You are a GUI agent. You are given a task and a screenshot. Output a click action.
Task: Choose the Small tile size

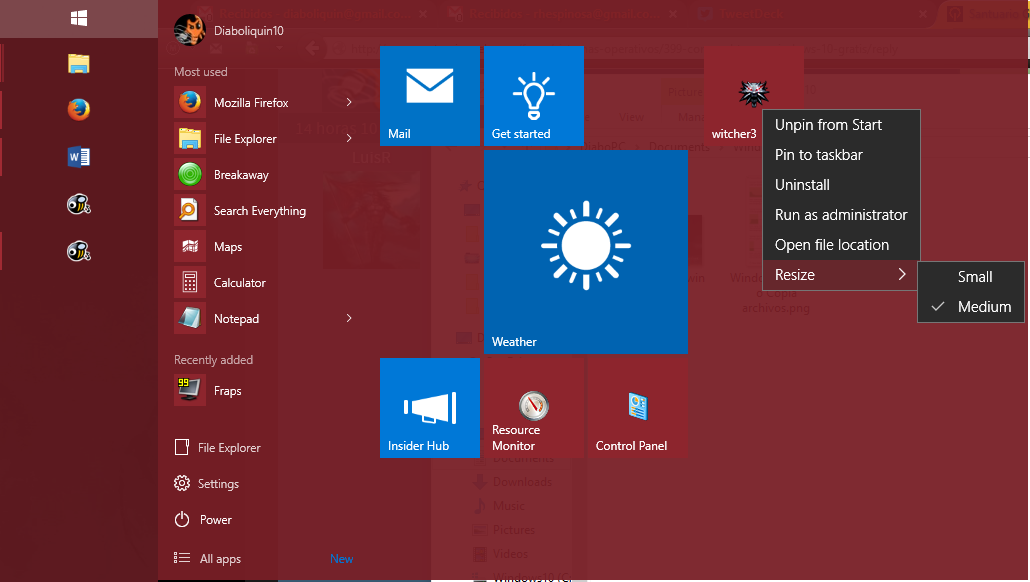pos(975,277)
